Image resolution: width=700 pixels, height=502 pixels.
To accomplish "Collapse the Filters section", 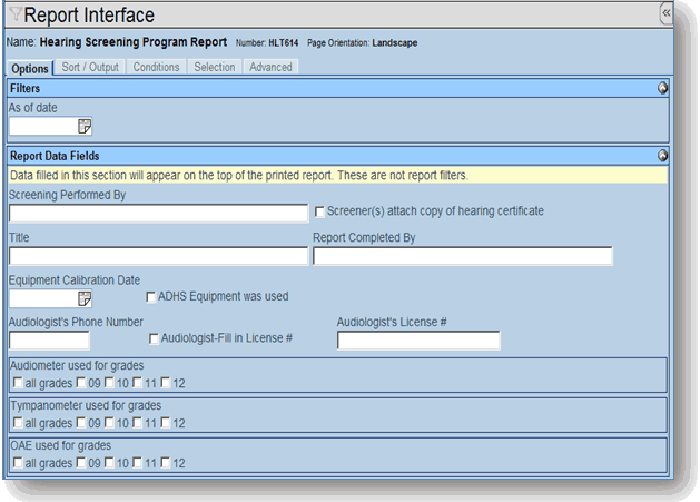I will pos(663,88).
